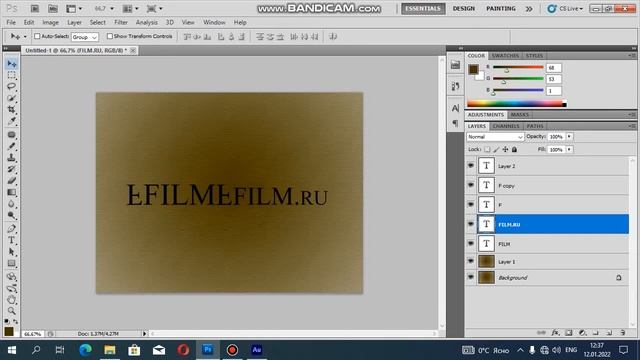Open the Opacity slider arrow
Image resolution: width=640 pixels, height=360 pixels.
tap(569, 137)
